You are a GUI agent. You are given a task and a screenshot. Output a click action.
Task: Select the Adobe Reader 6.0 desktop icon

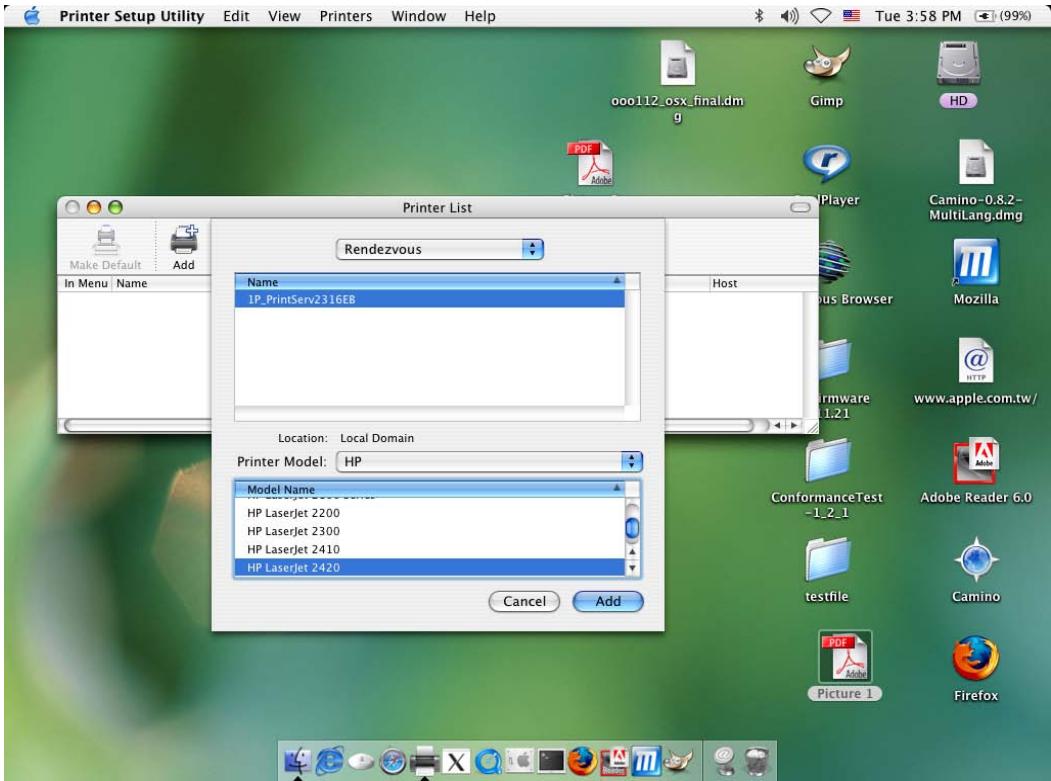(976, 461)
